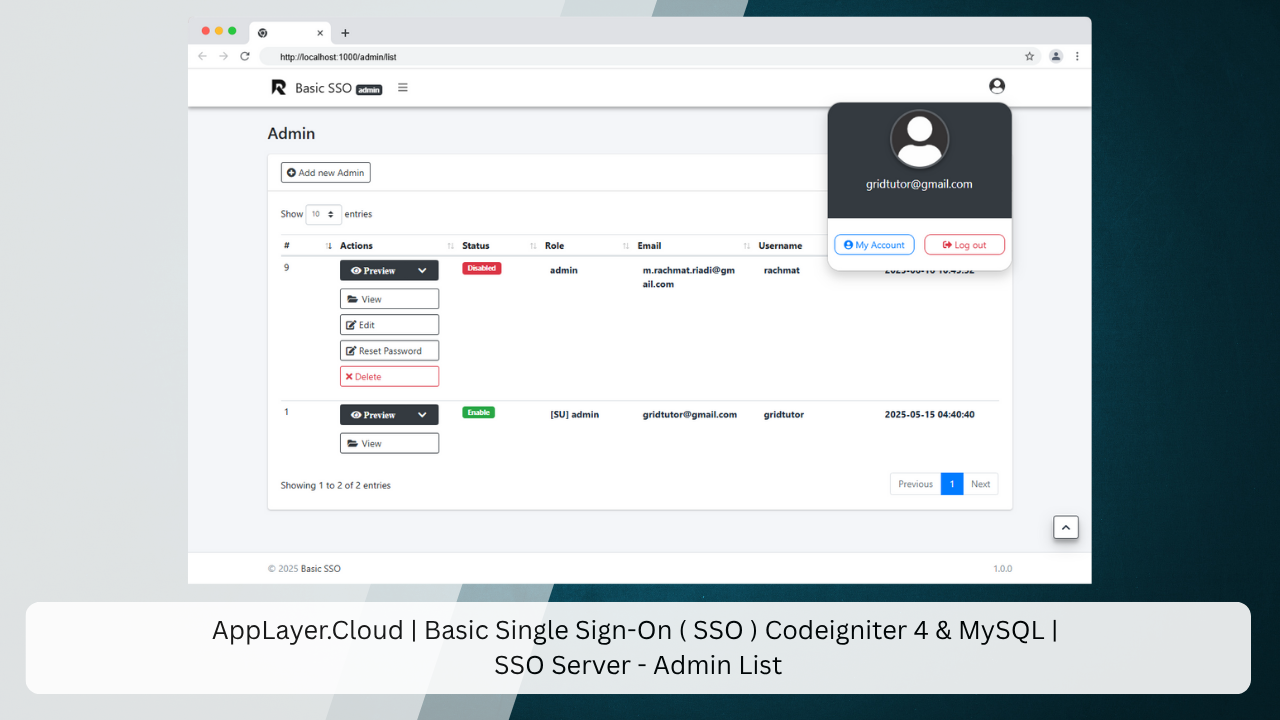Viewport: 1280px width, 720px height.
Task: Sort by Username column header
Action: (x=790, y=246)
